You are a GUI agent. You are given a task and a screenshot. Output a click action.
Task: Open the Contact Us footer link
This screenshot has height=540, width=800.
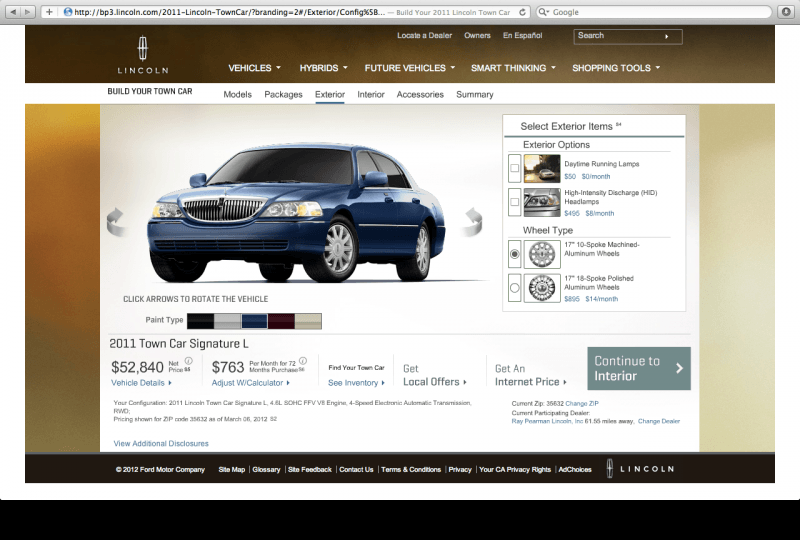[356, 470]
